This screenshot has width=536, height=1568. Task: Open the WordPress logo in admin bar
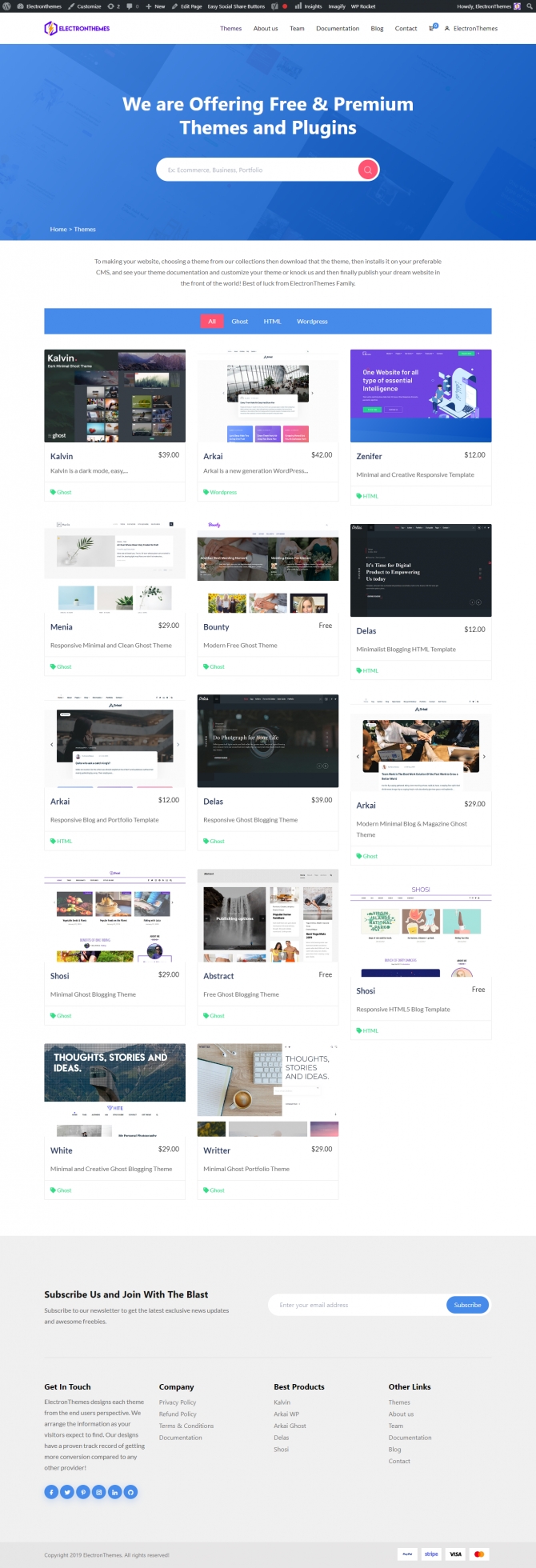(x=7, y=6)
